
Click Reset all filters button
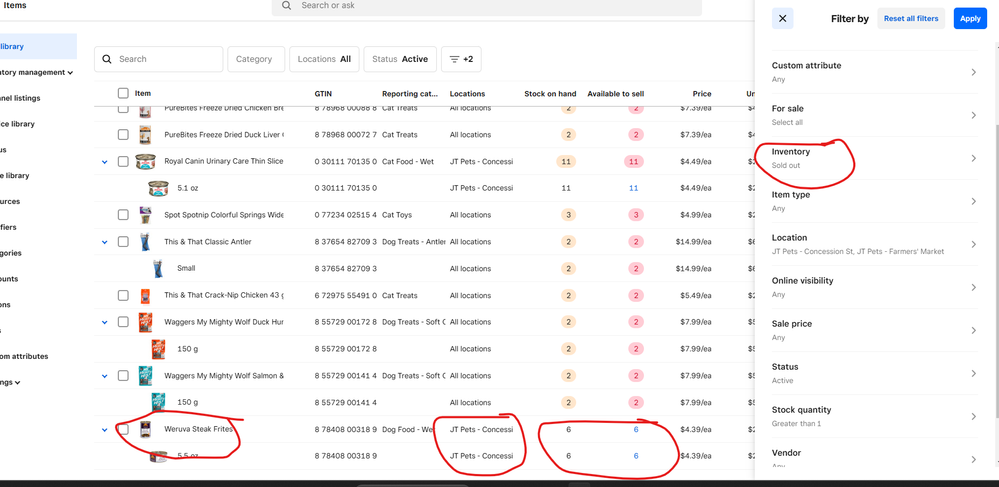pyautogui.click(x=911, y=19)
